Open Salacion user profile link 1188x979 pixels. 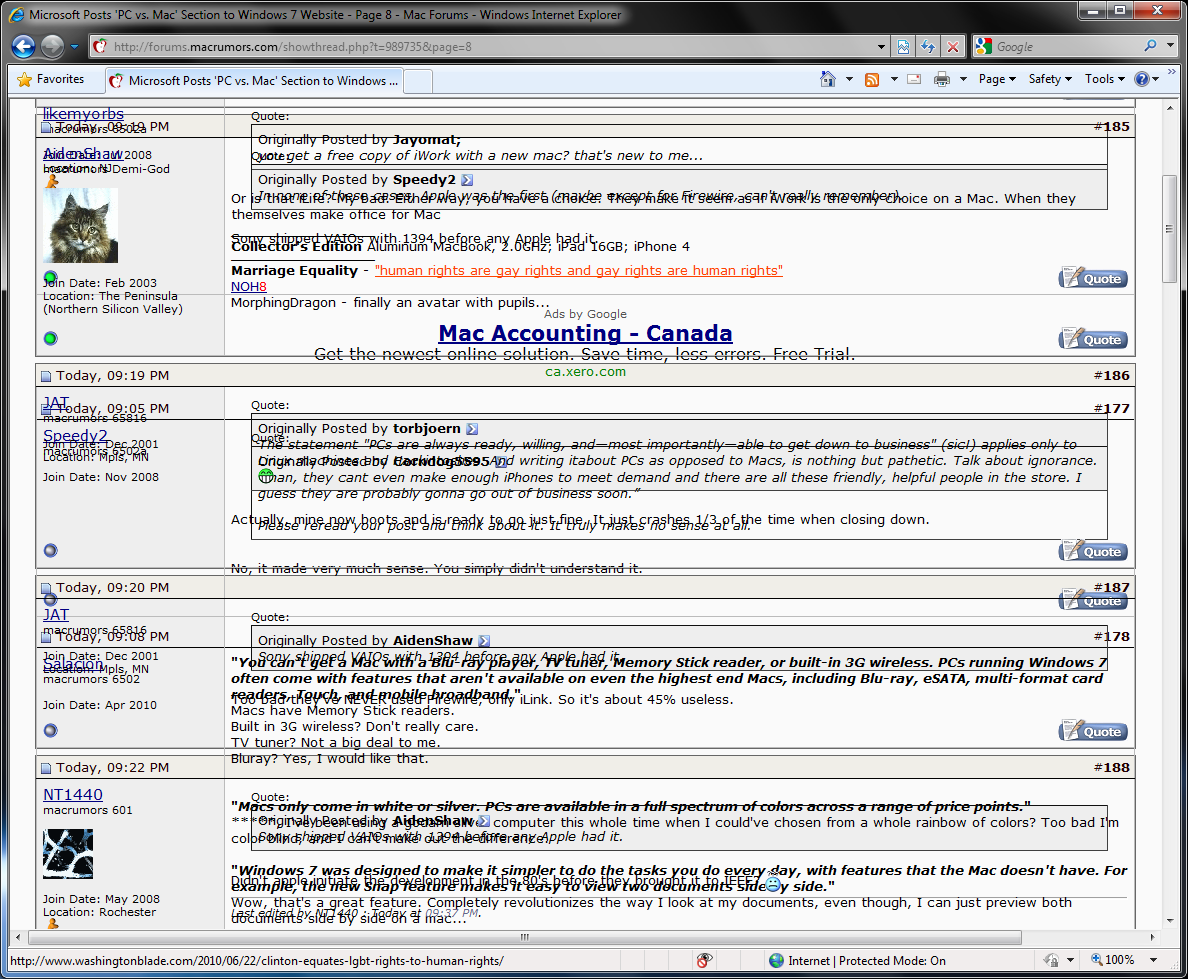pyautogui.click(x=73, y=664)
